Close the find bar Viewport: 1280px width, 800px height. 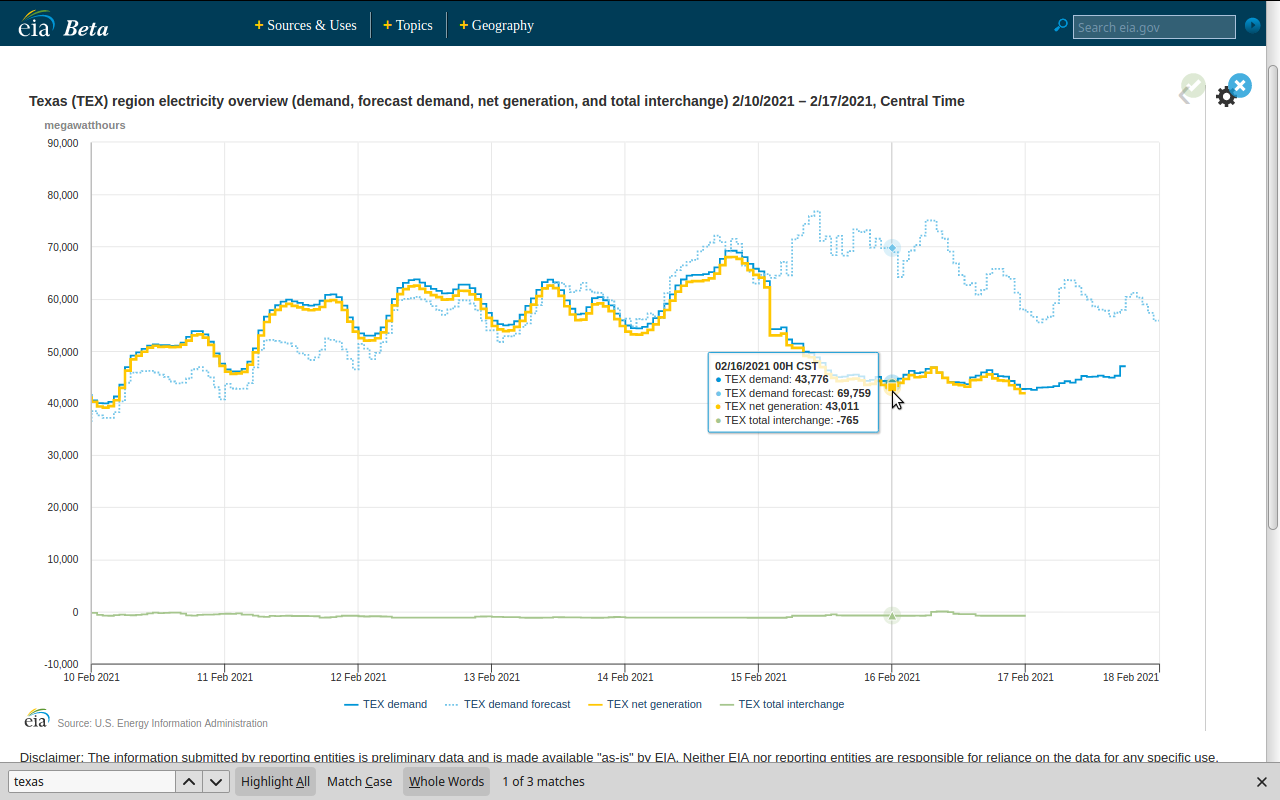[1262, 782]
